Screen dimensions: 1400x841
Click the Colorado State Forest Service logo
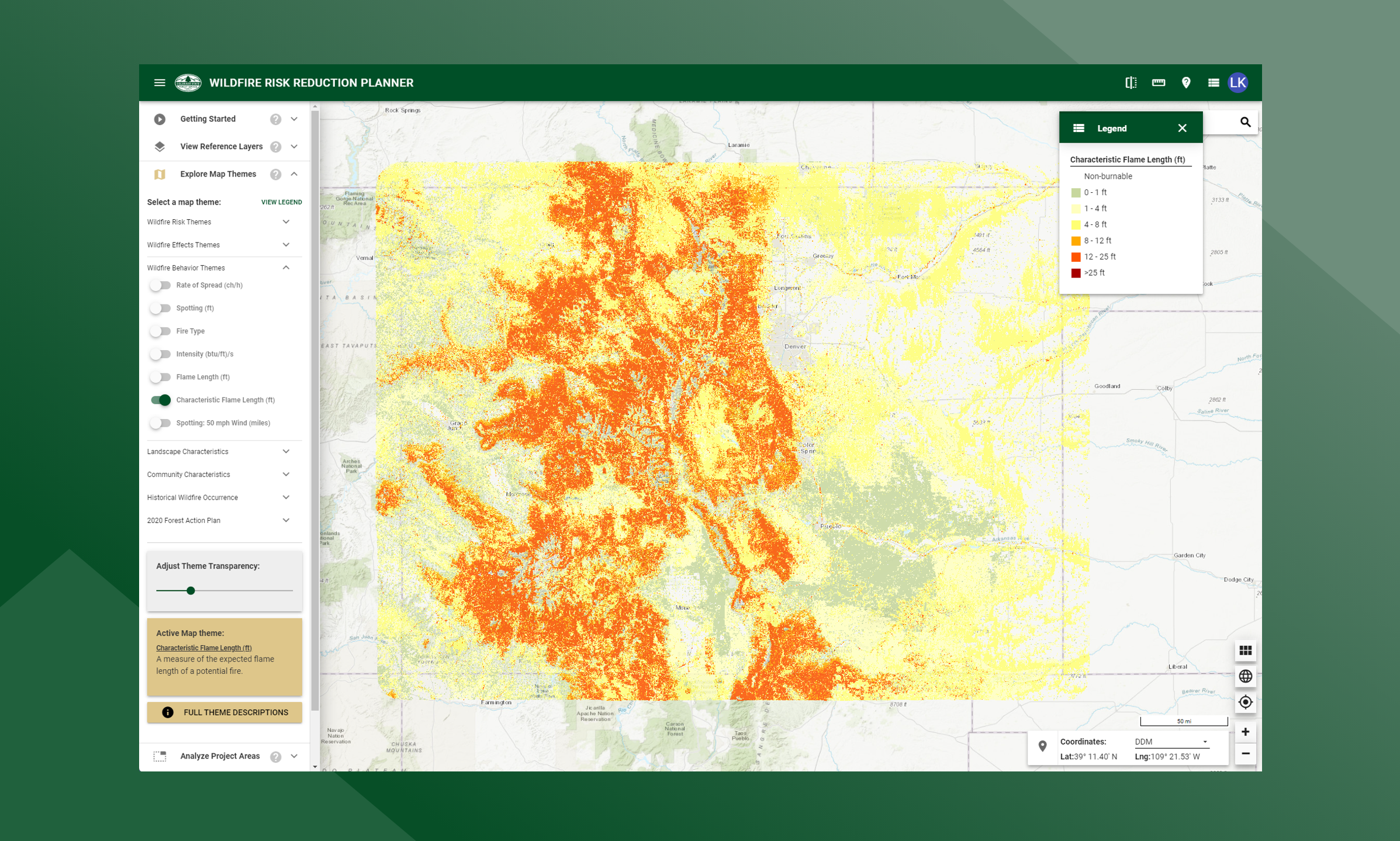click(x=188, y=83)
